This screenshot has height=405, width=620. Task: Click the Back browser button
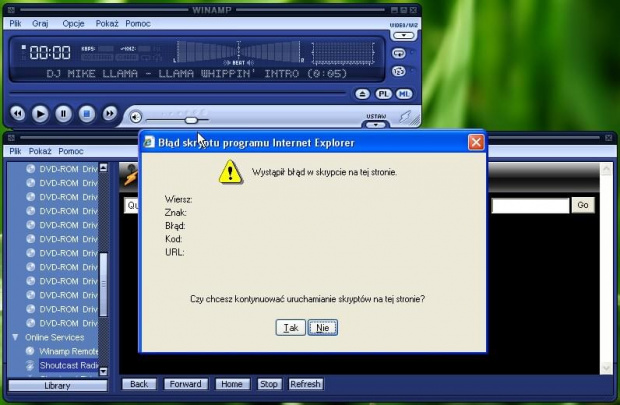click(x=139, y=384)
